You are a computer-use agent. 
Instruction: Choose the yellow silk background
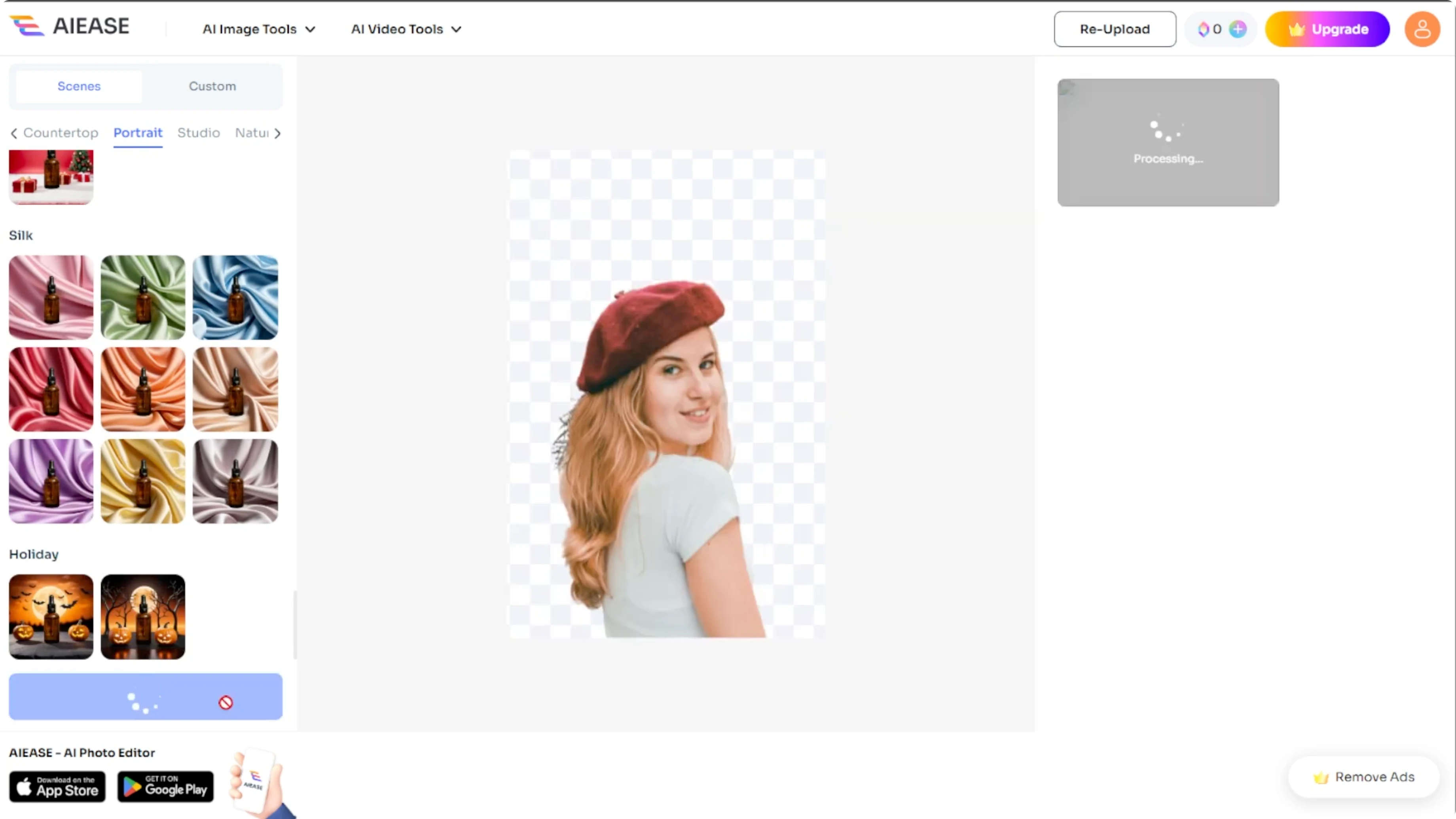pyautogui.click(x=143, y=482)
